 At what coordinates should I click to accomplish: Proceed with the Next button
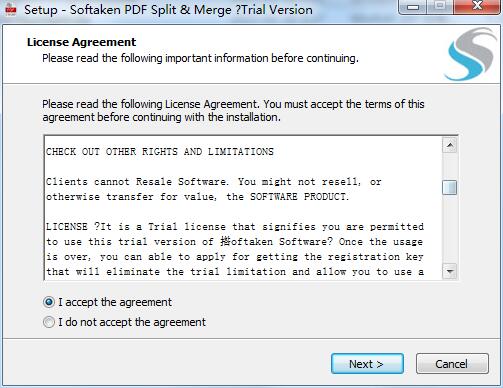[x=367, y=364]
